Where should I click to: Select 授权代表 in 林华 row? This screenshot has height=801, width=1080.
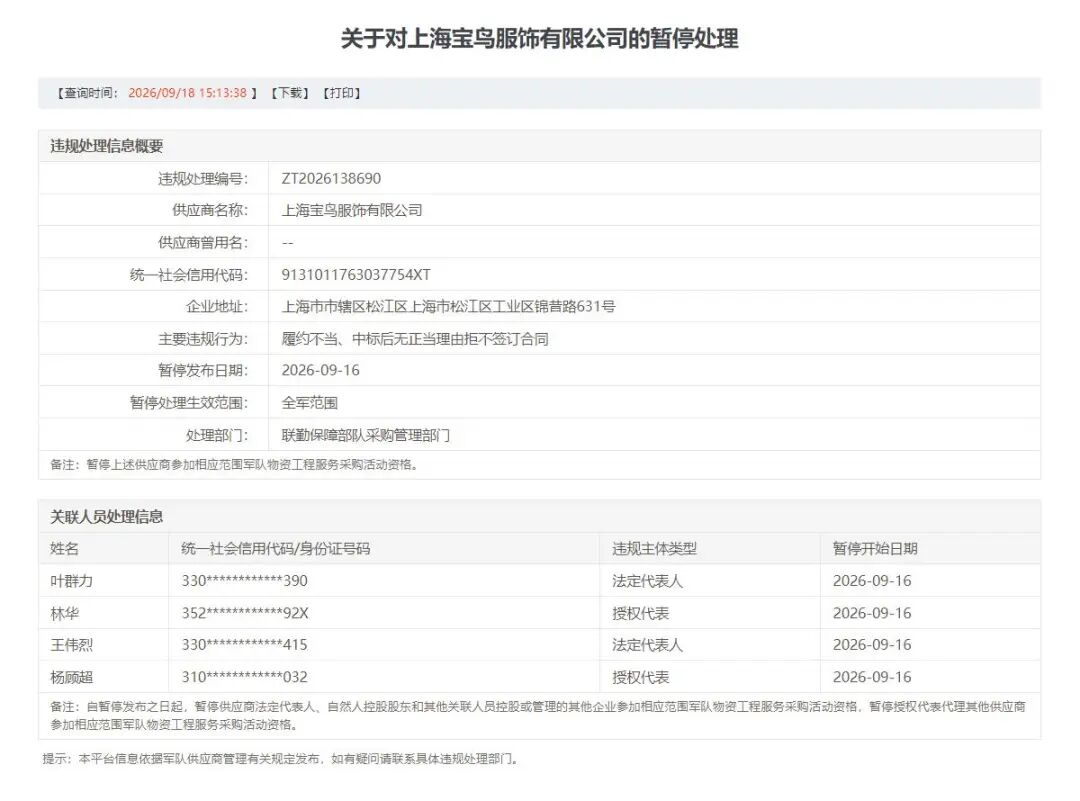tap(641, 614)
